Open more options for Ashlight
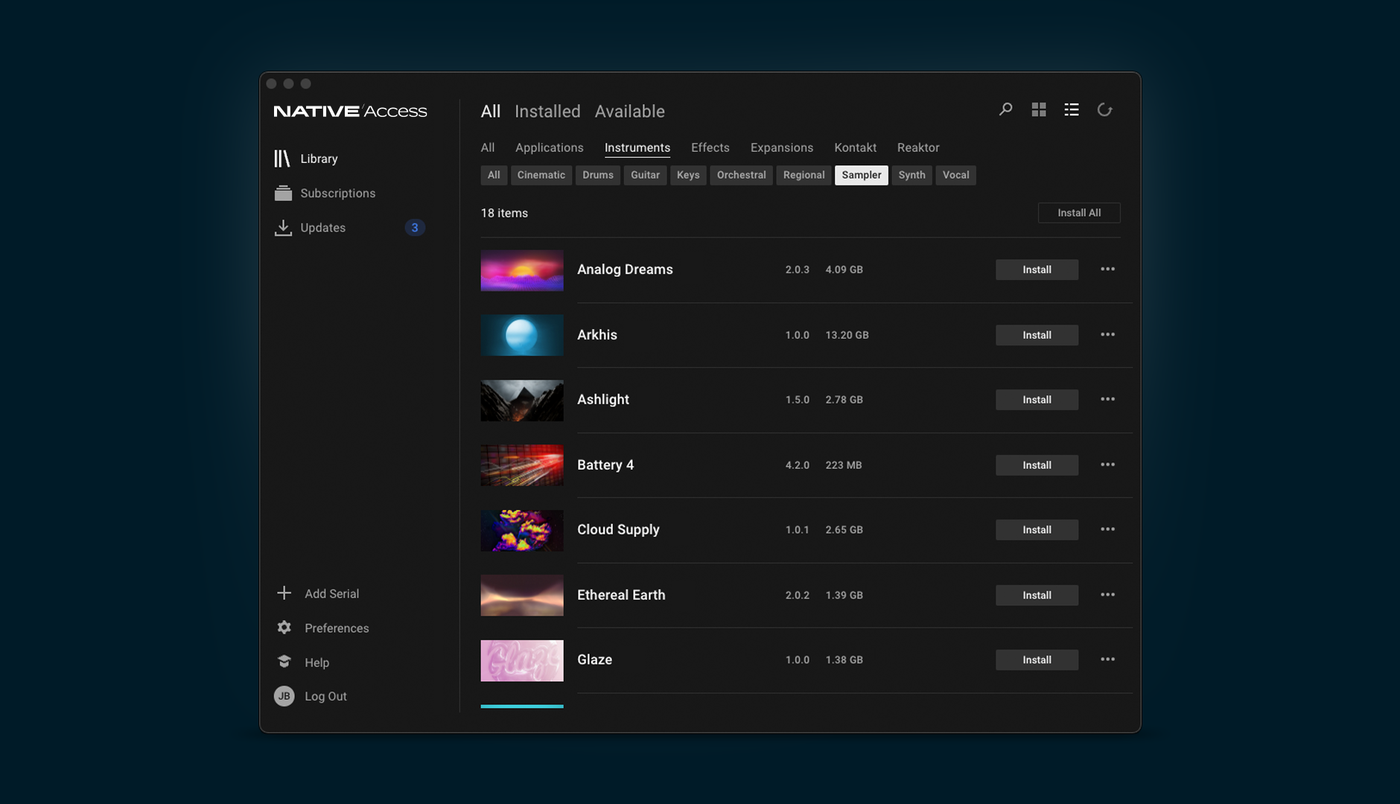The width and height of the screenshot is (1400, 804). pyautogui.click(x=1107, y=399)
